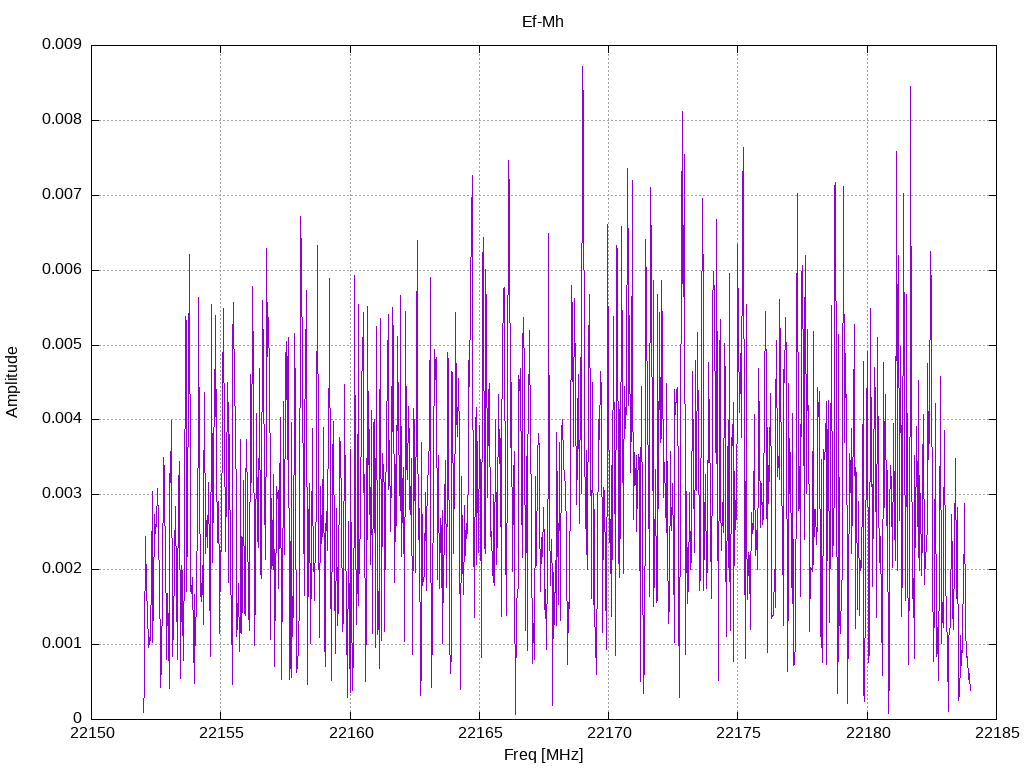Image resolution: width=1024 pixels, height=768 pixels.
Task: Click x-axis tick label 22180
Action: (x=868, y=733)
